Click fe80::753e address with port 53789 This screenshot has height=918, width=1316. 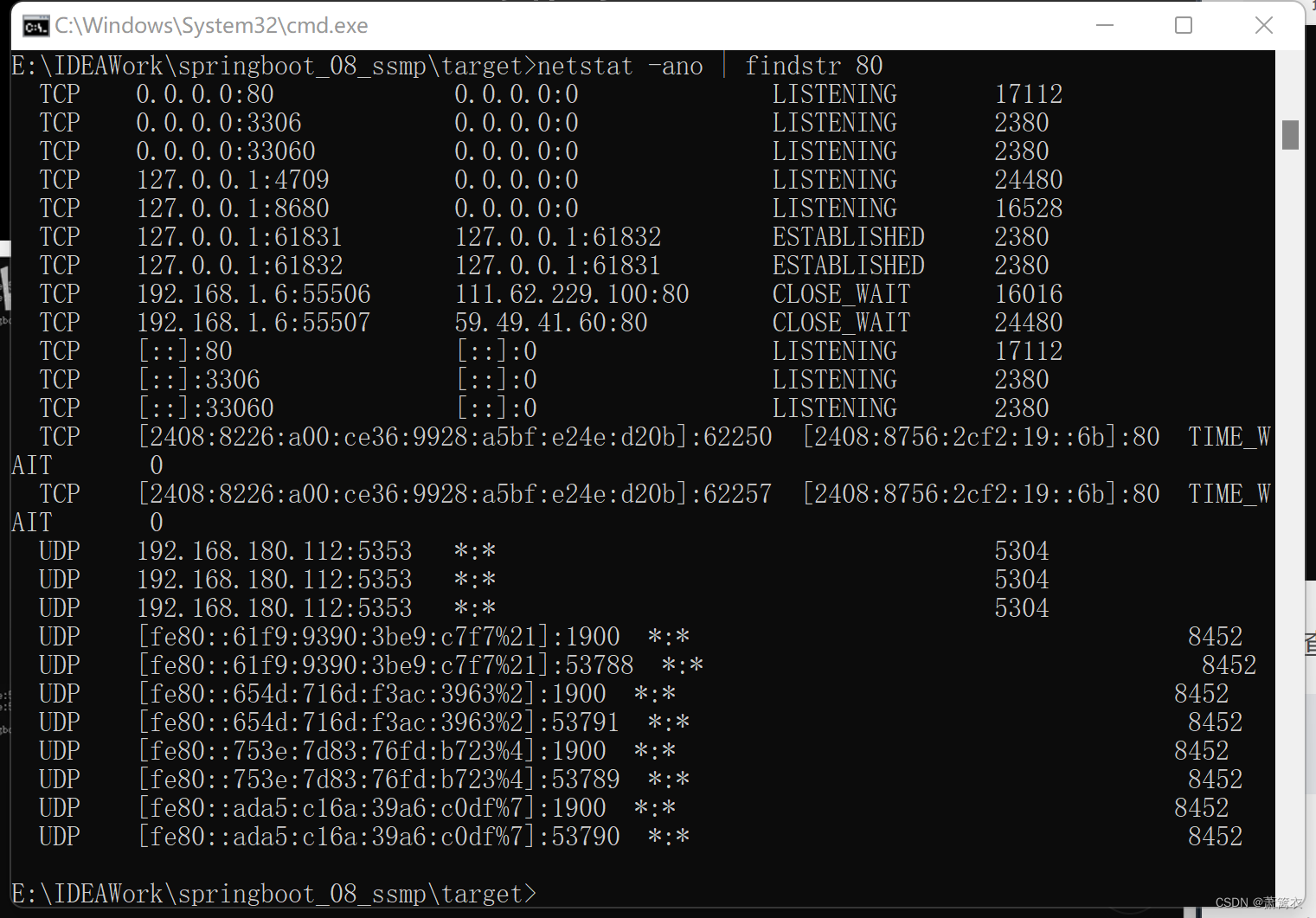point(379,780)
